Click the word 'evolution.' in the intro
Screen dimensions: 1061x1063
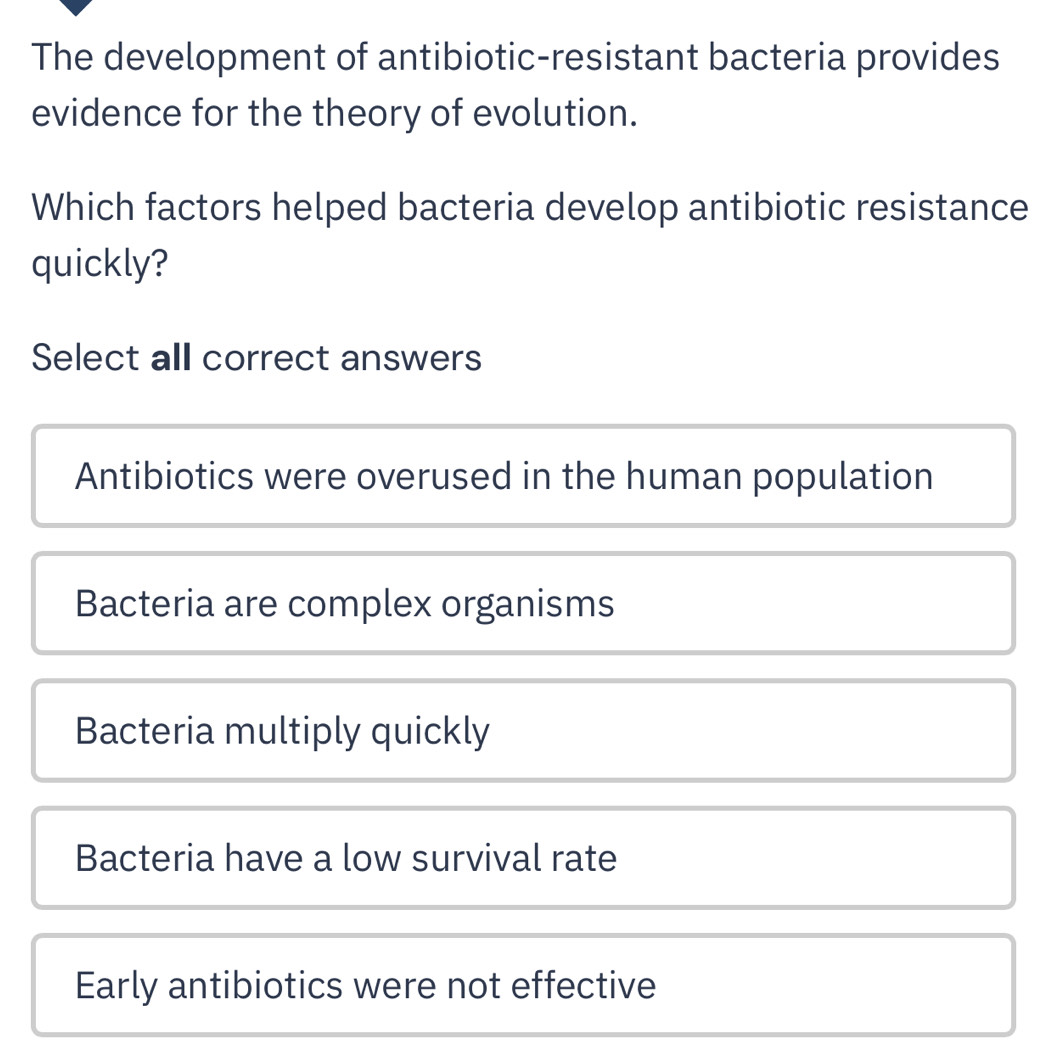[555, 114]
